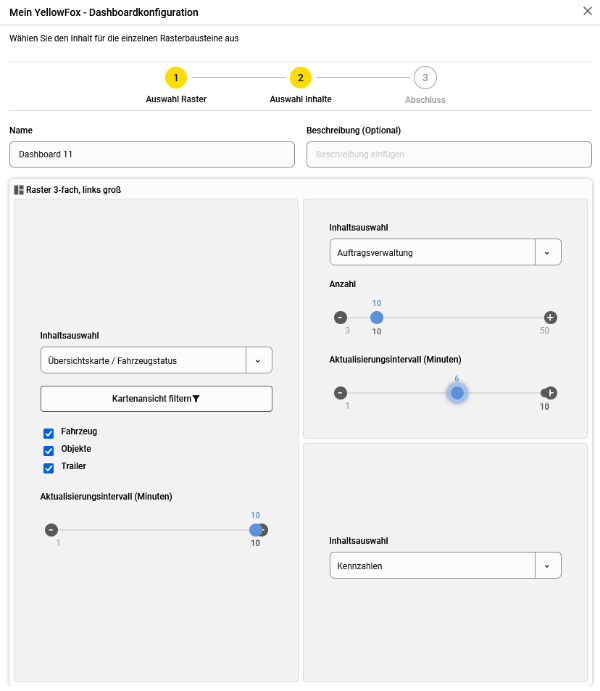
Task: Disable the Trailer checkbox
Action: pos(48,467)
